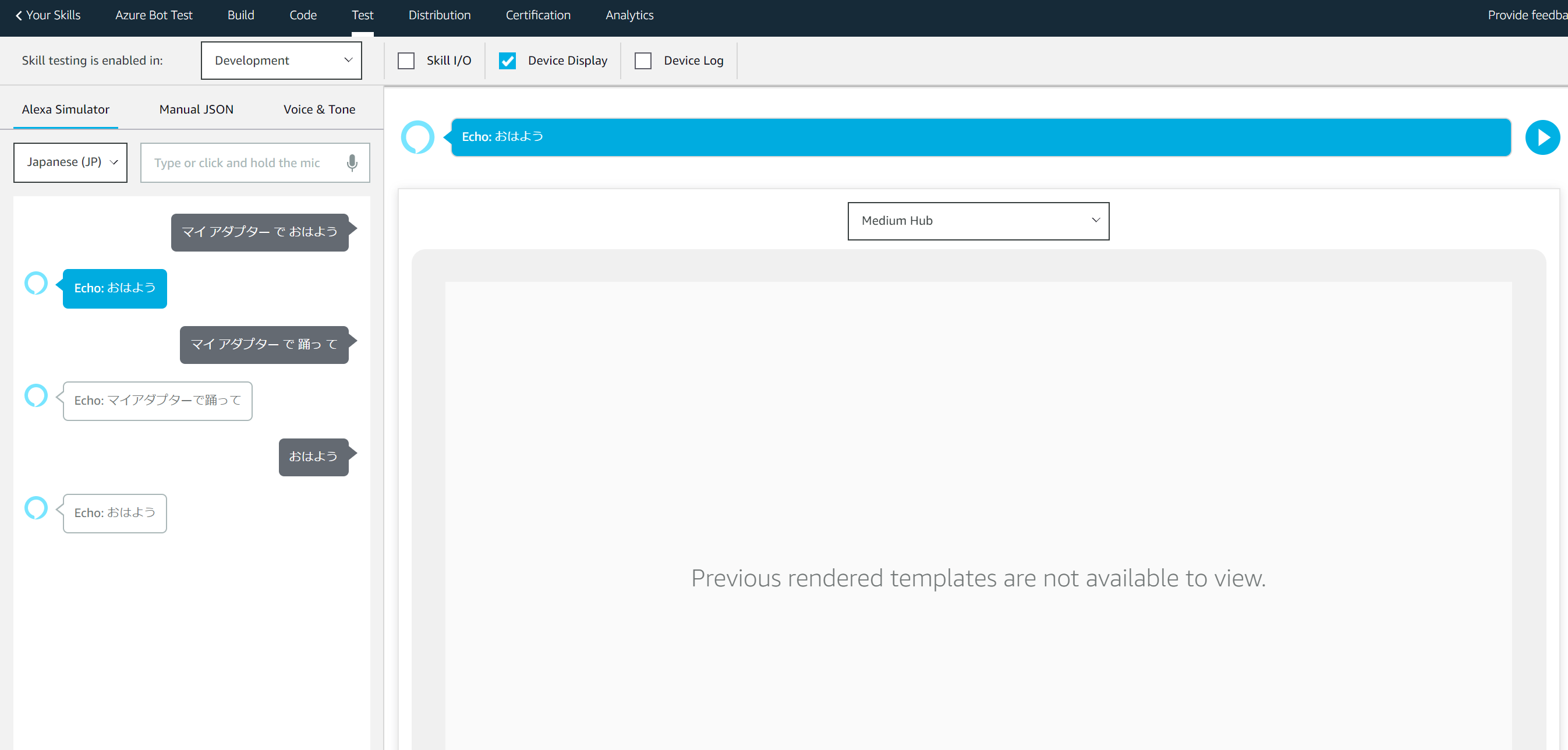Click the back arrow next to Your Skills
The image size is (1568, 750).
tap(19, 15)
